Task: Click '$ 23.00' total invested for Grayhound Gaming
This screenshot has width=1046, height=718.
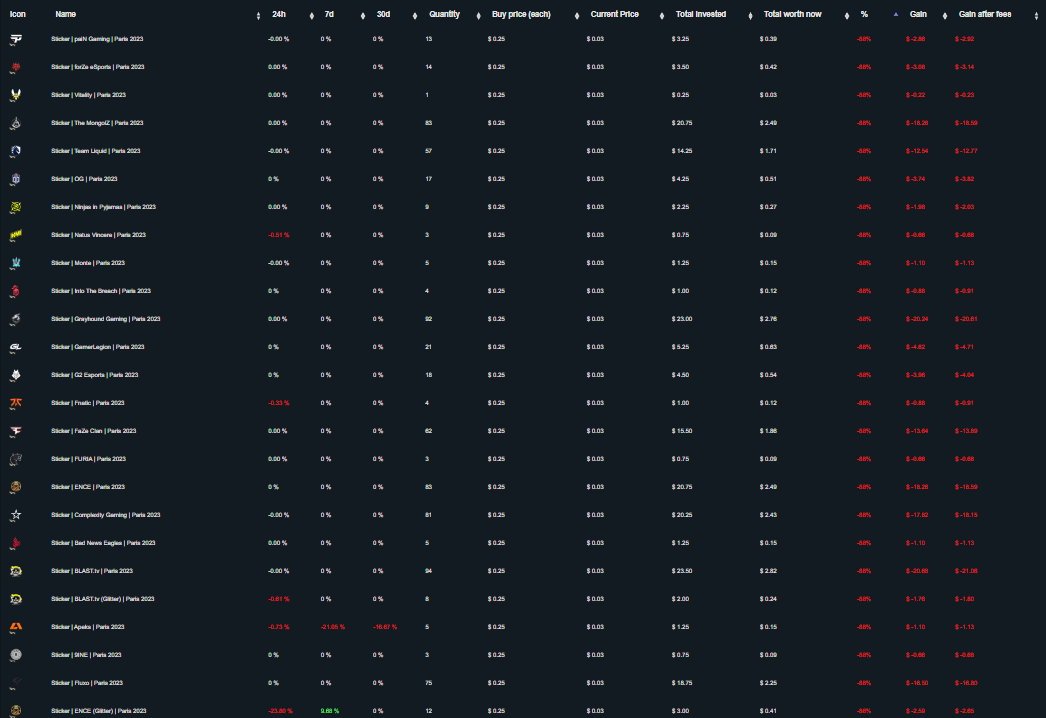Action: [x=682, y=320]
